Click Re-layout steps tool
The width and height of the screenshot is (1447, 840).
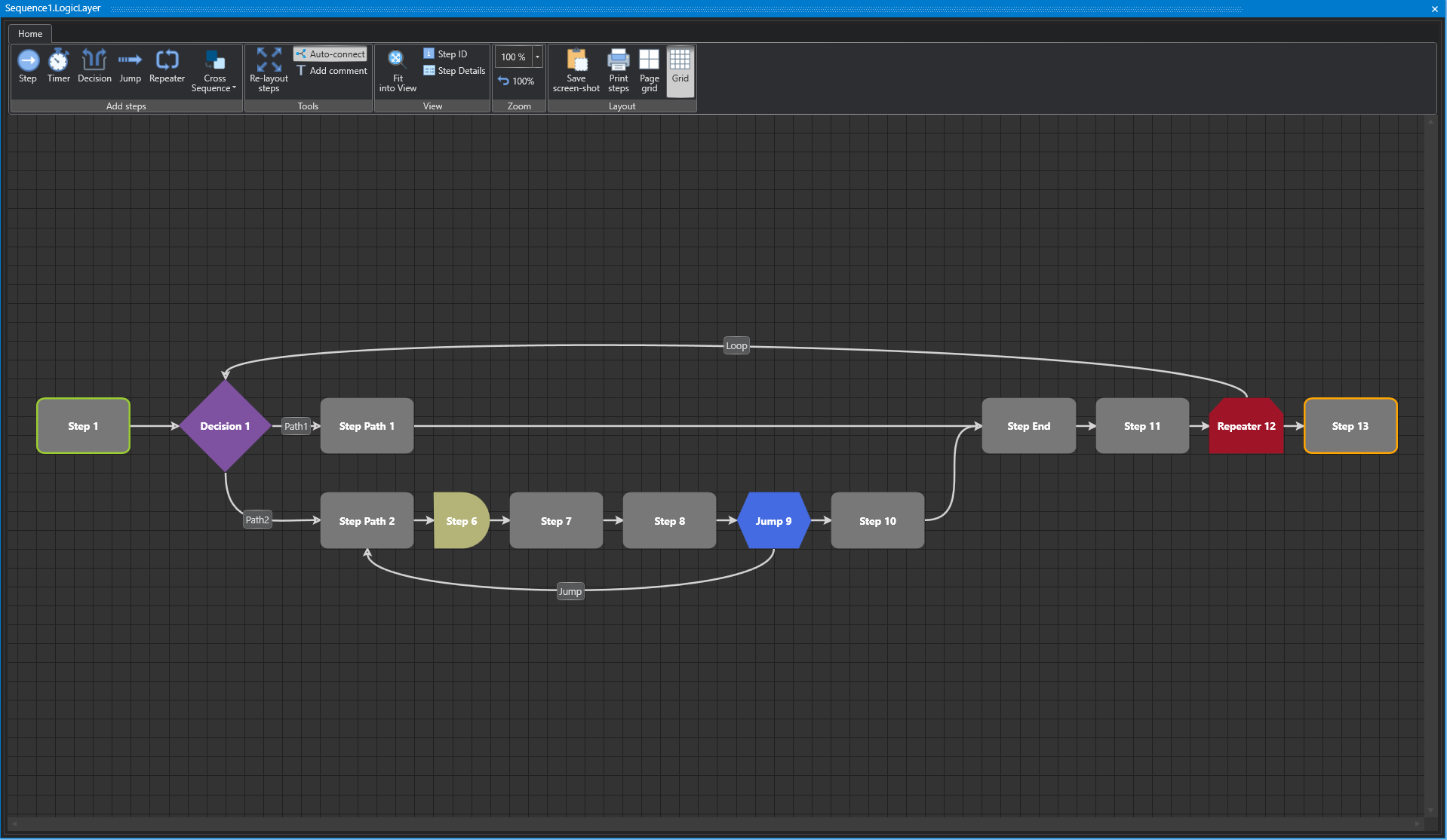point(269,71)
